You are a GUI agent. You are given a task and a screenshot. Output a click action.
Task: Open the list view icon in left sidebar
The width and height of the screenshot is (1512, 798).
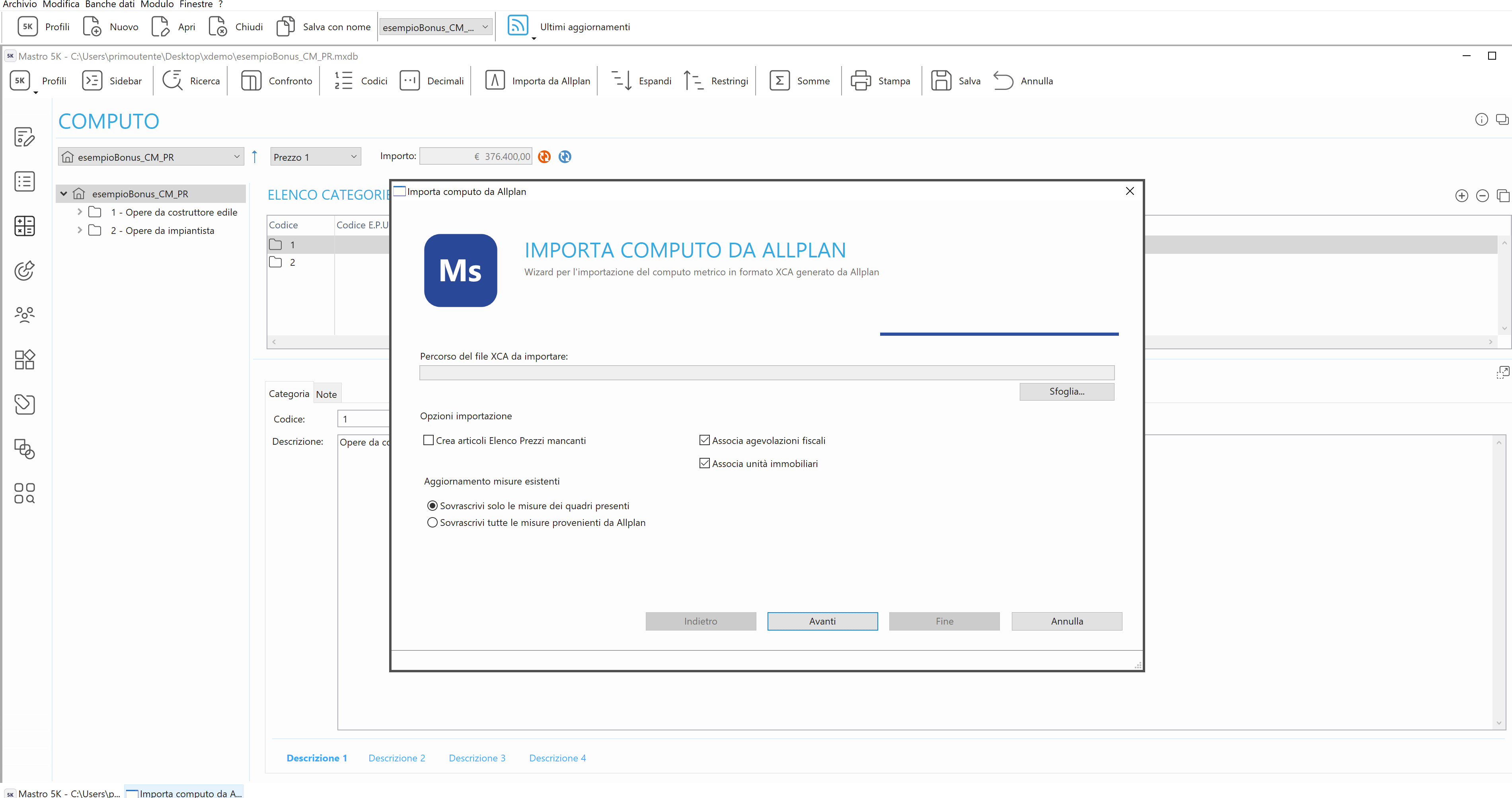coord(25,182)
